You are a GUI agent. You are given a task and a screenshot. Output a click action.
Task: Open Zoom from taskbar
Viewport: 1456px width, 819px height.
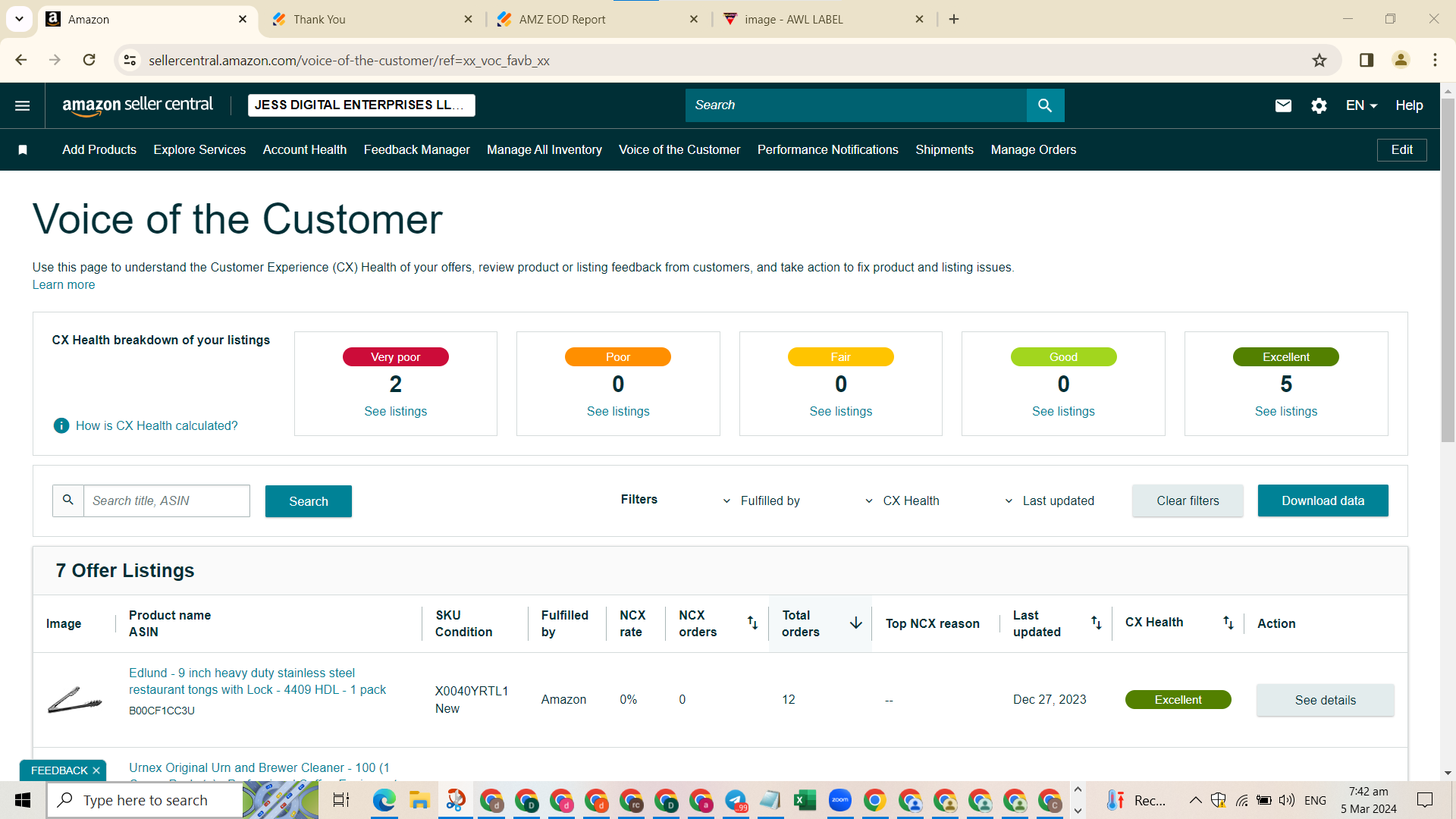click(839, 800)
